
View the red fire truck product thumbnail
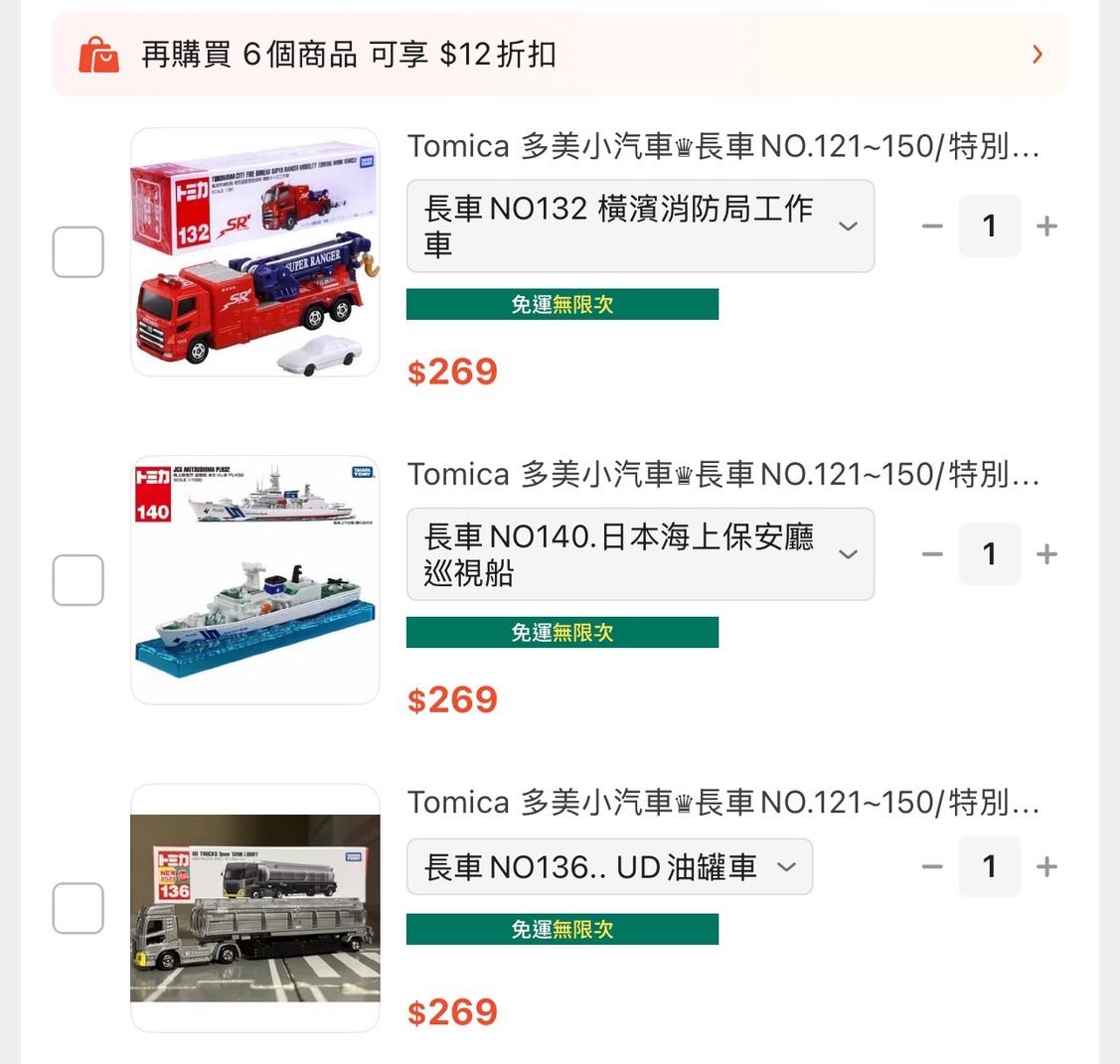point(255,252)
